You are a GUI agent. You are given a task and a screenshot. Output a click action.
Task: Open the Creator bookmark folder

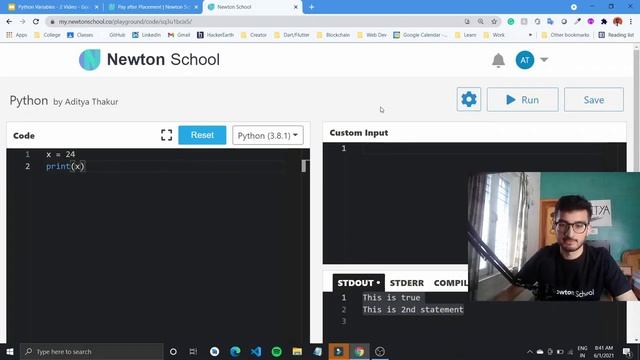(x=254, y=35)
